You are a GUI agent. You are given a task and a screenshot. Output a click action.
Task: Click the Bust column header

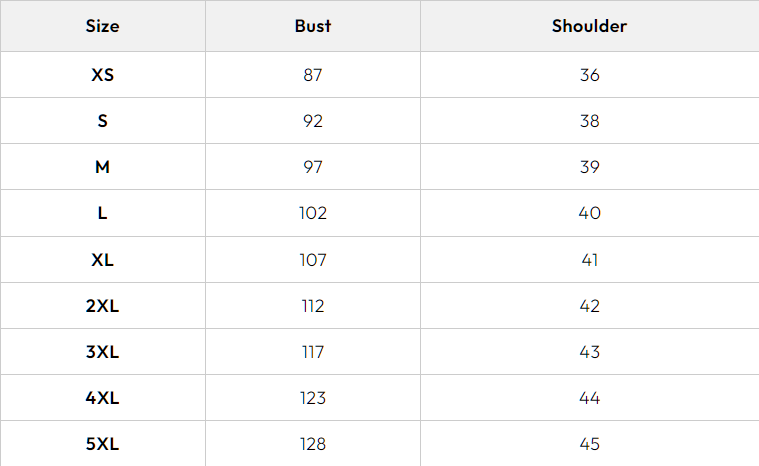coord(313,26)
